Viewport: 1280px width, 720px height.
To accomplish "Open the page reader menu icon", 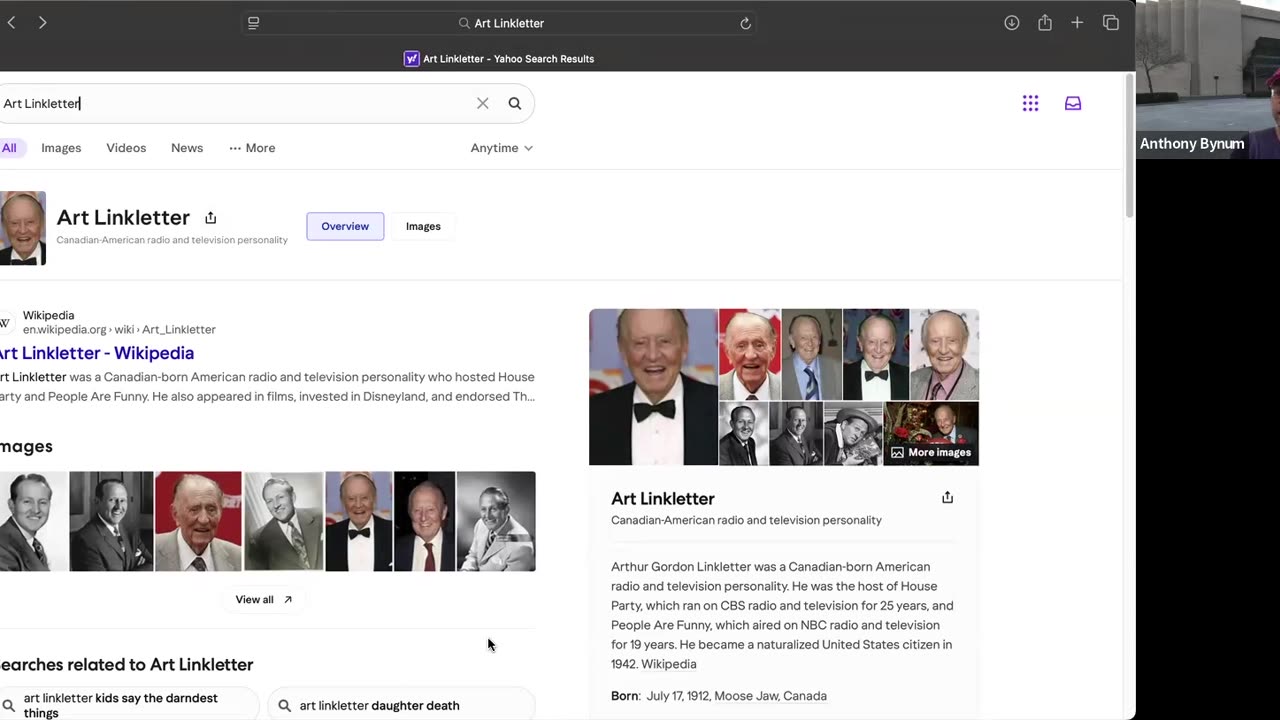I will 253,23.
